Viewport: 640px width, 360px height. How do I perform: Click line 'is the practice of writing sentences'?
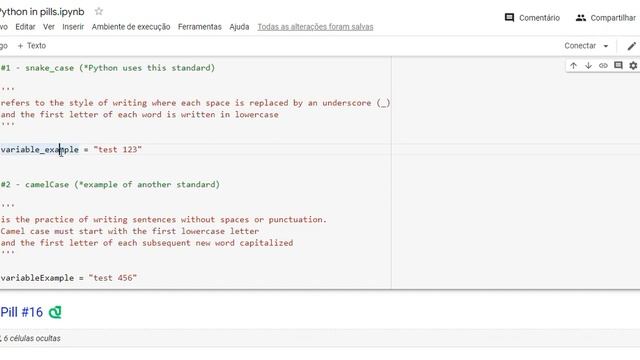[x=164, y=220]
